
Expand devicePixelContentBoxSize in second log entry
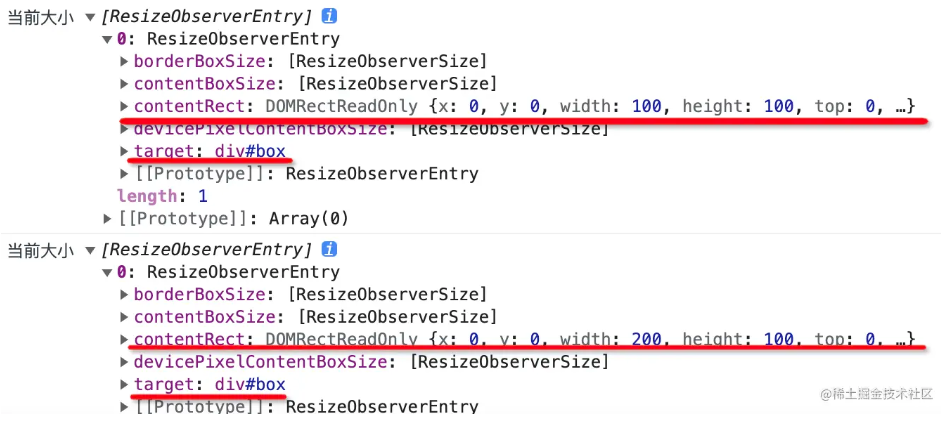click(124, 362)
